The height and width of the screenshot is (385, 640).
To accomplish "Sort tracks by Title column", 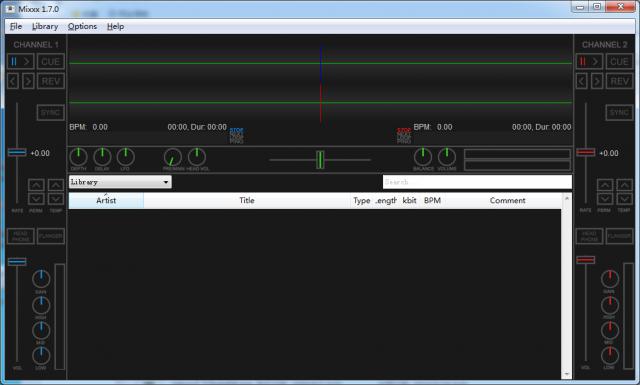I will (247, 200).
